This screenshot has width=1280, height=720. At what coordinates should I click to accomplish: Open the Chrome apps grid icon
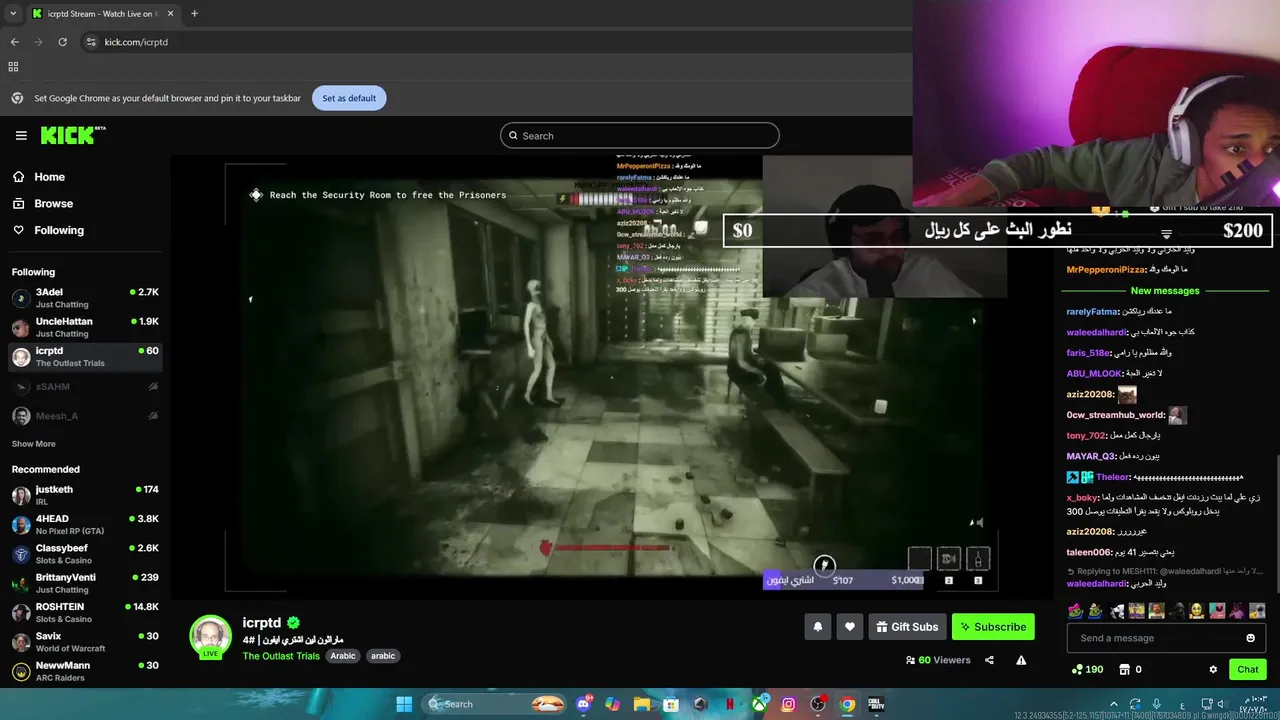13,67
